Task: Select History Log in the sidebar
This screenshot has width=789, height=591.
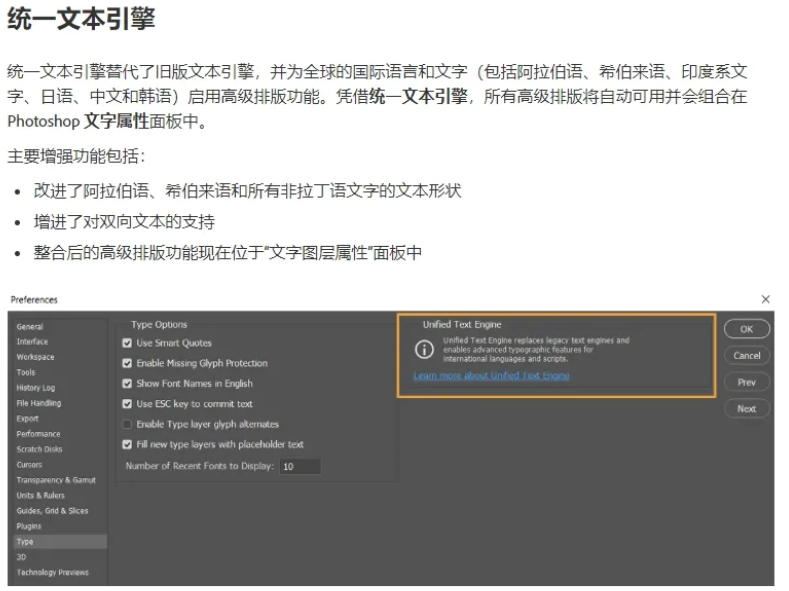Action: (x=36, y=388)
